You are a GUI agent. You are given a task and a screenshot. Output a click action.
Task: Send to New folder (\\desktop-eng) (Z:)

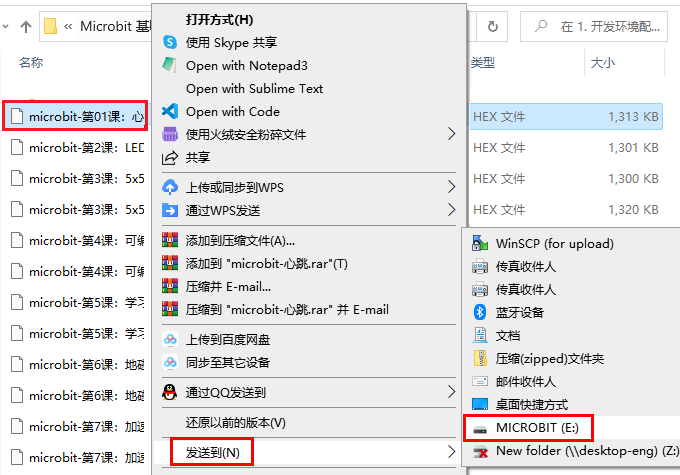(x=587, y=451)
